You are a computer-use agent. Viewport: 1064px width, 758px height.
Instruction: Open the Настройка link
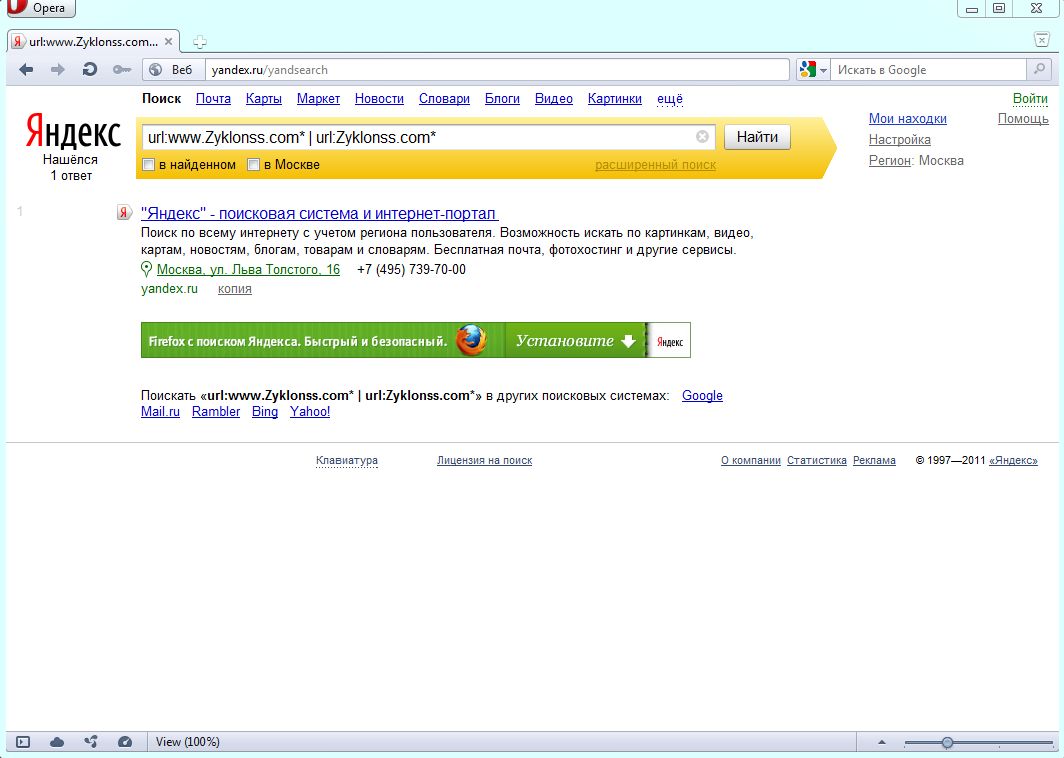click(900, 140)
